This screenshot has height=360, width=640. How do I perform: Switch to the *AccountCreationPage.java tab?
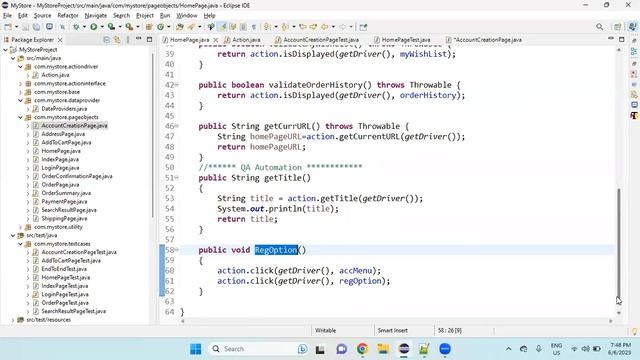(x=488, y=40)
